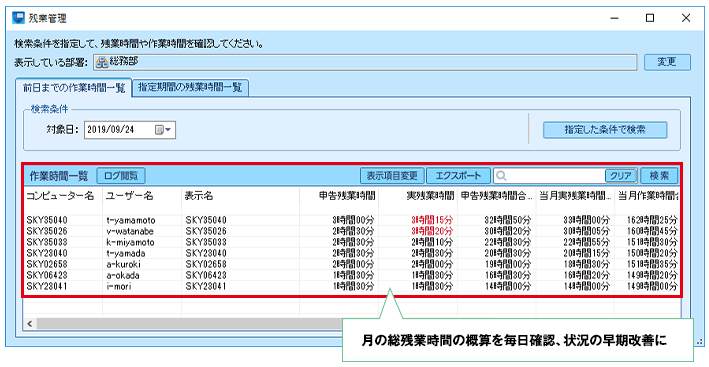Select row with user a-kuroki
The width and height of the screenshot is (709, 367).
point(352,264)
